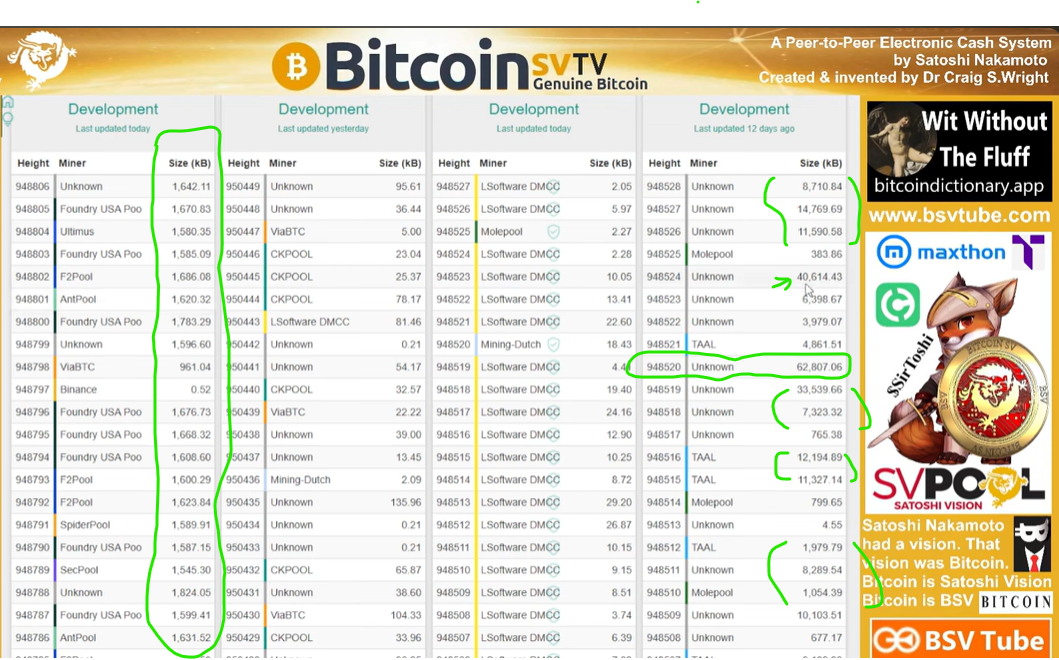Select block height 950429

(242, 638)
